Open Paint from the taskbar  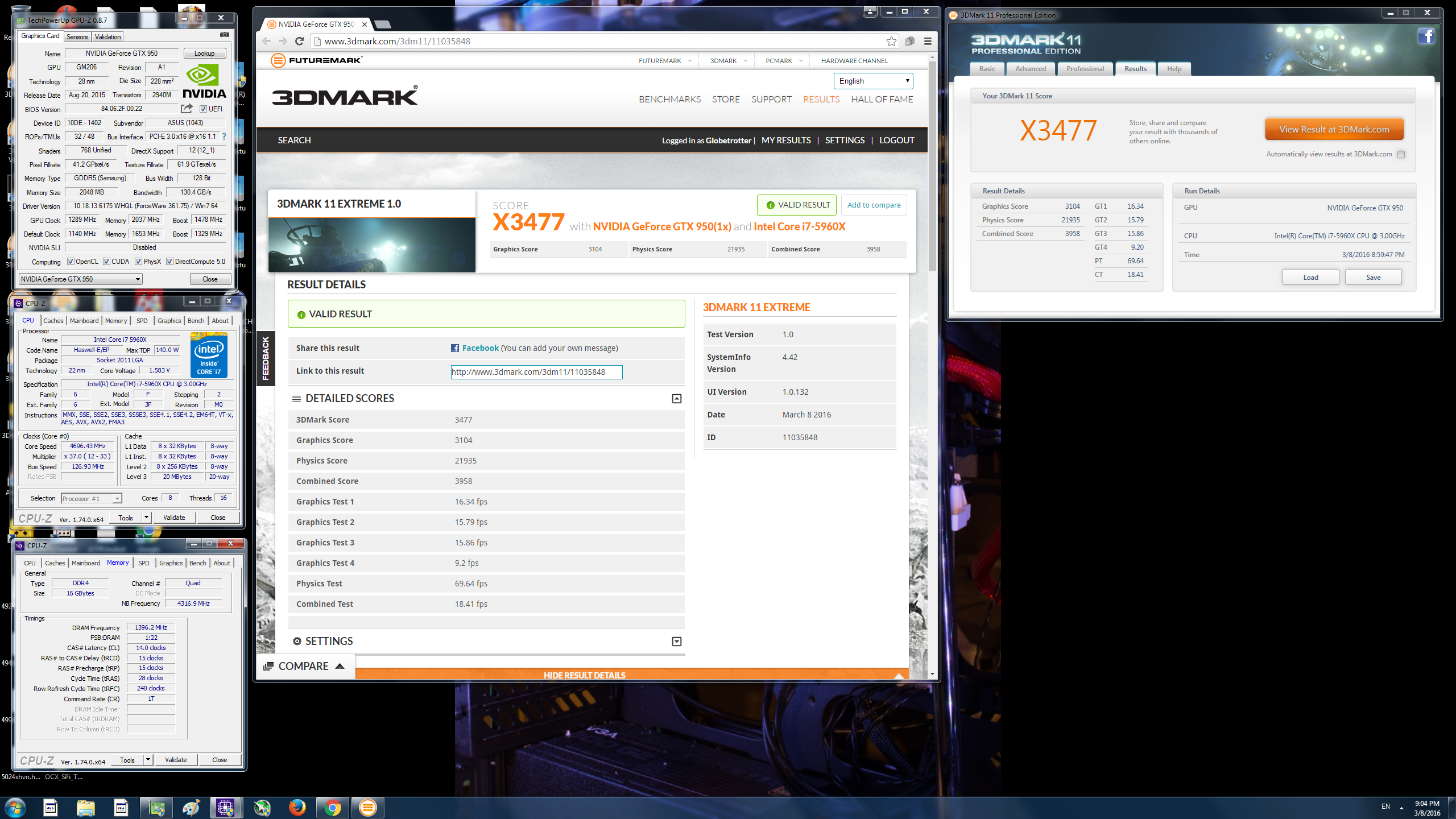[x=192, y=808]
